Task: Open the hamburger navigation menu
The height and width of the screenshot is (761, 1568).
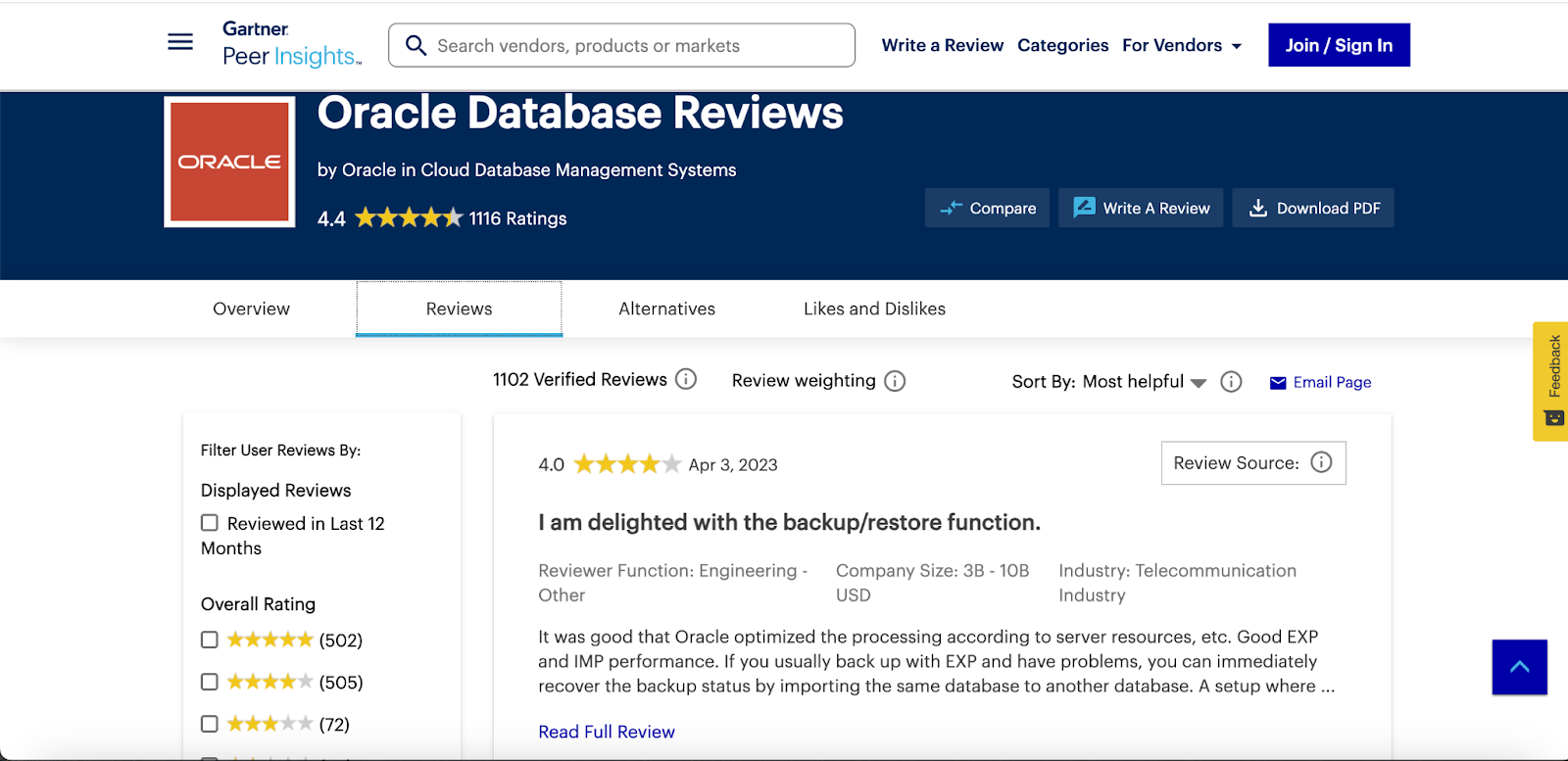Action: 180,42
